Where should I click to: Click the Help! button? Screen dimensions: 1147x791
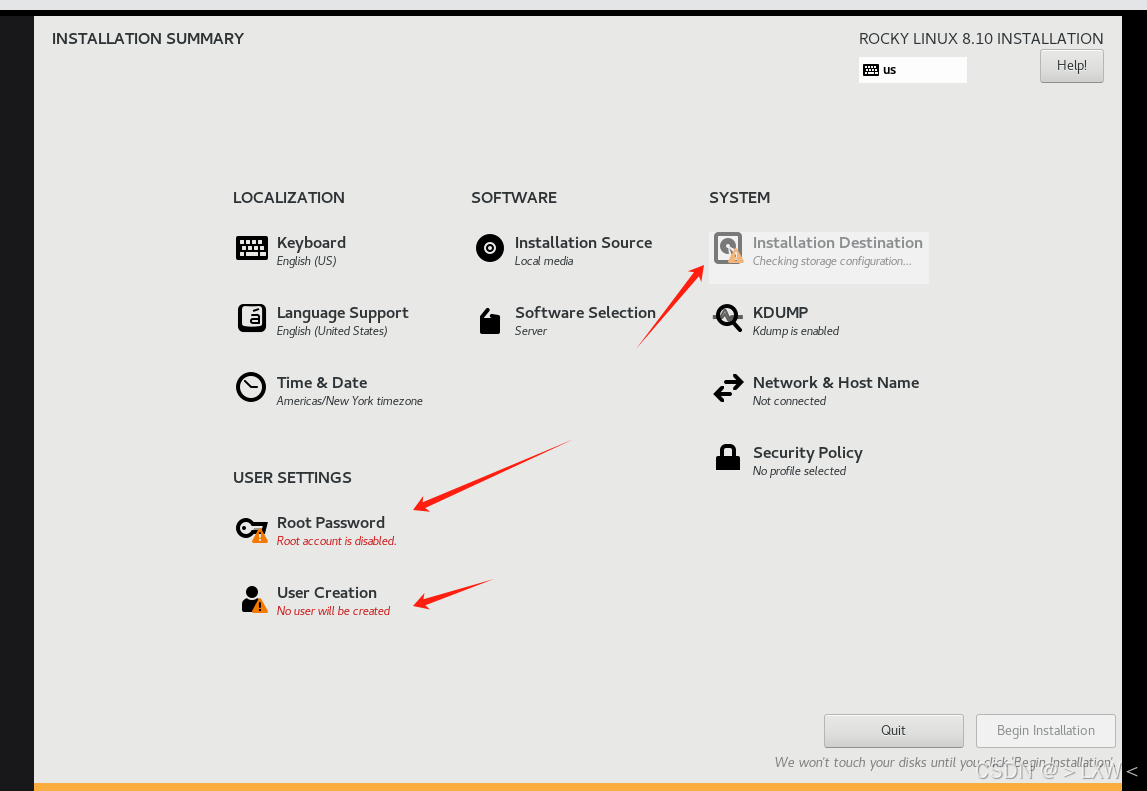pyautogui.click(x=1072, y=66)
